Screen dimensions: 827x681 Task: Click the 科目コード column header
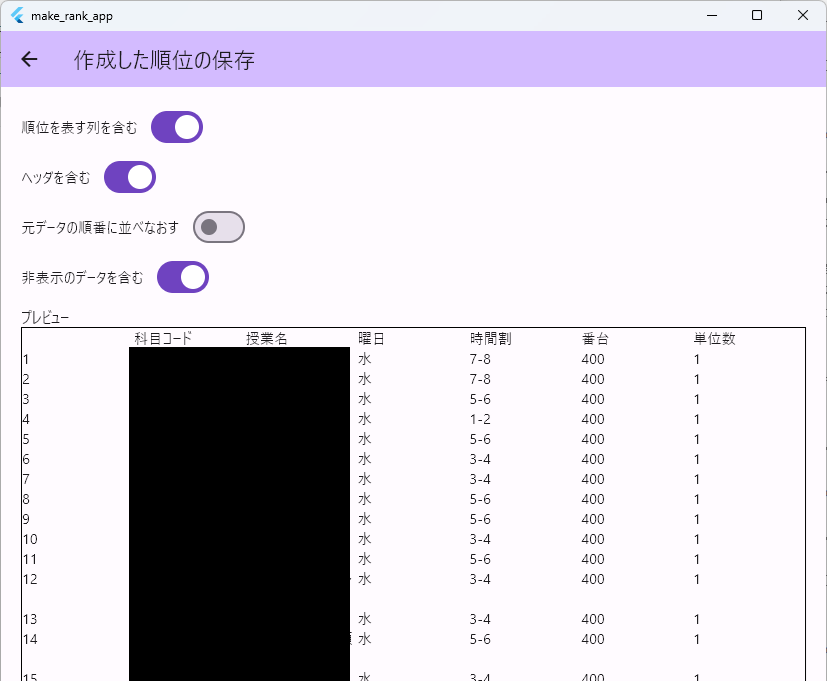[163, 339]
